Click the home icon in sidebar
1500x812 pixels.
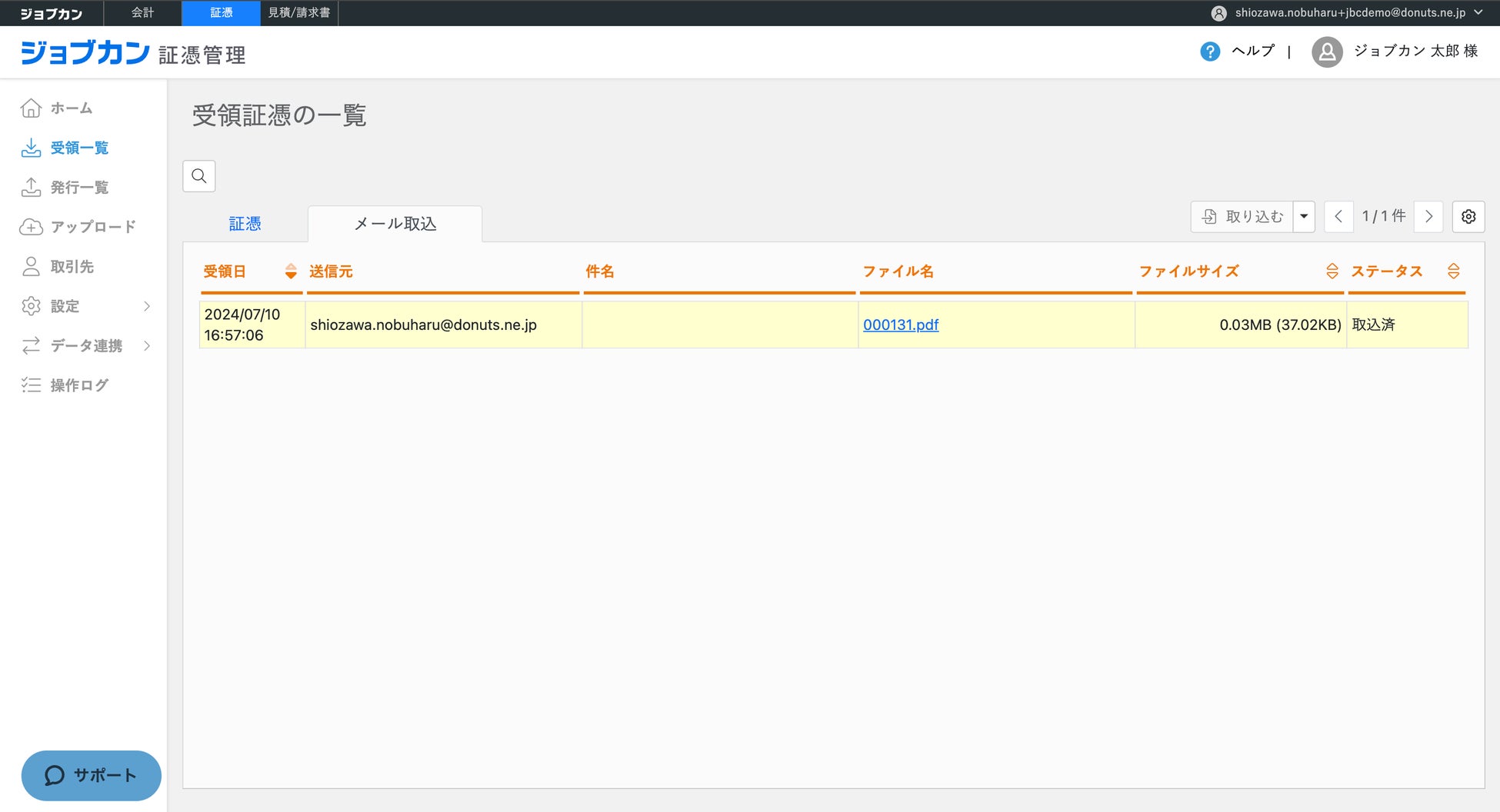(31, 108)
